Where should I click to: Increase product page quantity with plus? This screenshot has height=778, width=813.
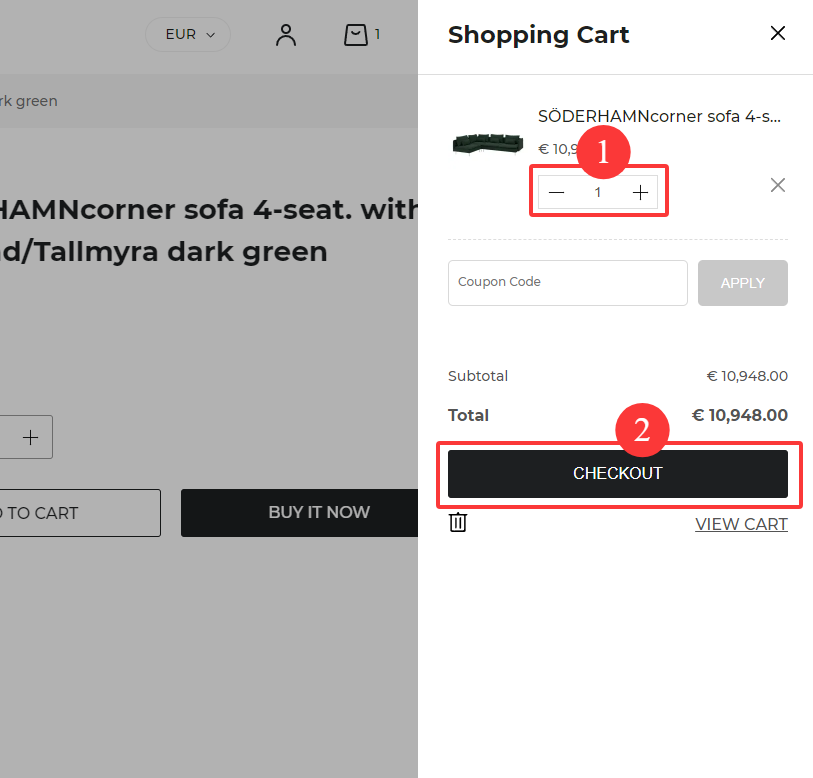point(30,437)
